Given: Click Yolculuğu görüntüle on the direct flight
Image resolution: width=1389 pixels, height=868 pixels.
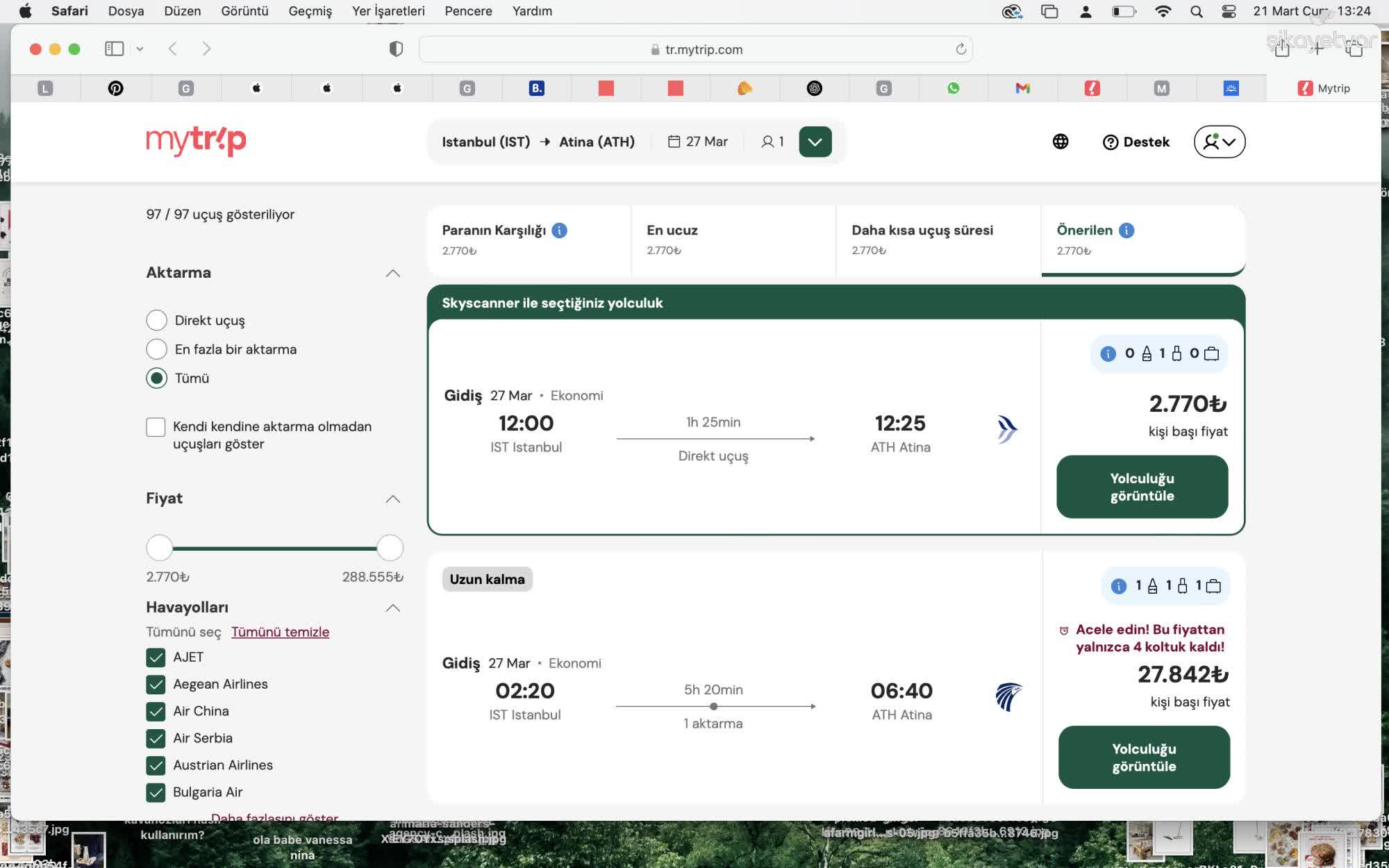Looking at the screenshot, I should click(x=1141, y=487).
